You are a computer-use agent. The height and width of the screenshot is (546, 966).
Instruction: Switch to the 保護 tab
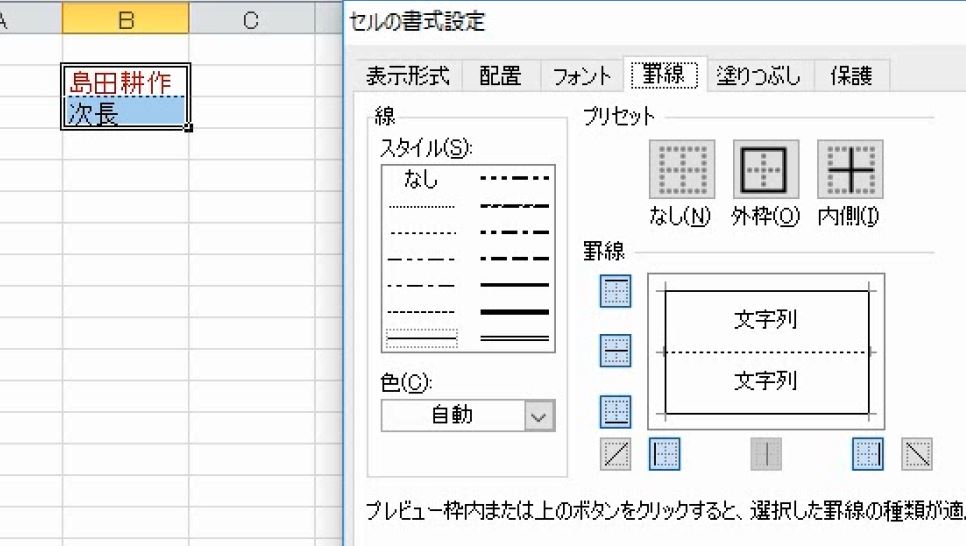[x=851, y=76]
